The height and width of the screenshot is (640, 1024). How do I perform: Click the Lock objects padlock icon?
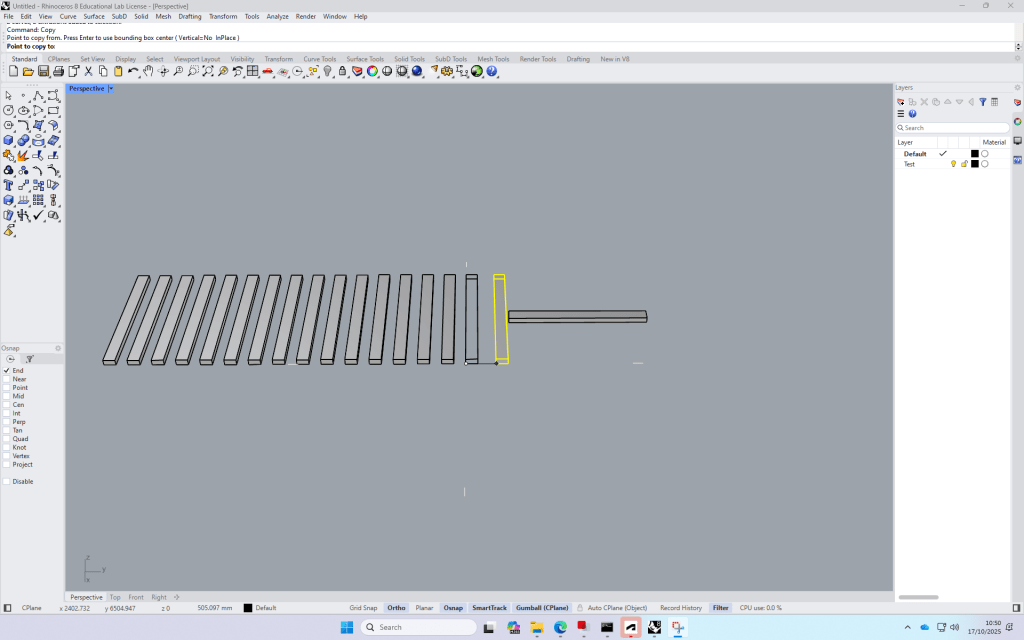coord(342,71)
